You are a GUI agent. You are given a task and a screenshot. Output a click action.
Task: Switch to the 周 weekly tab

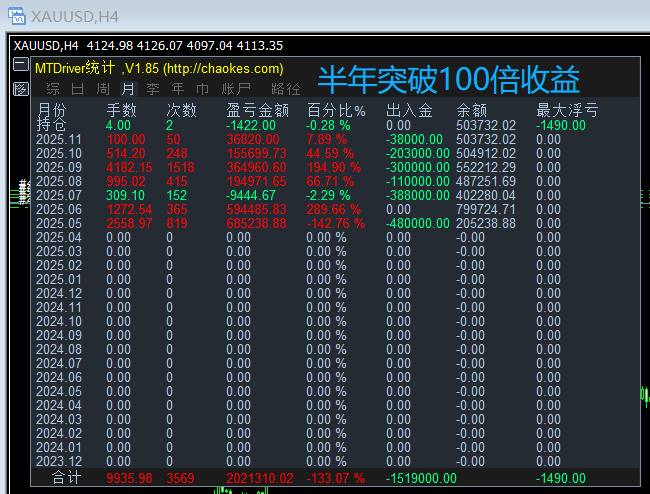pyautogui.click(x=103, y=89)
